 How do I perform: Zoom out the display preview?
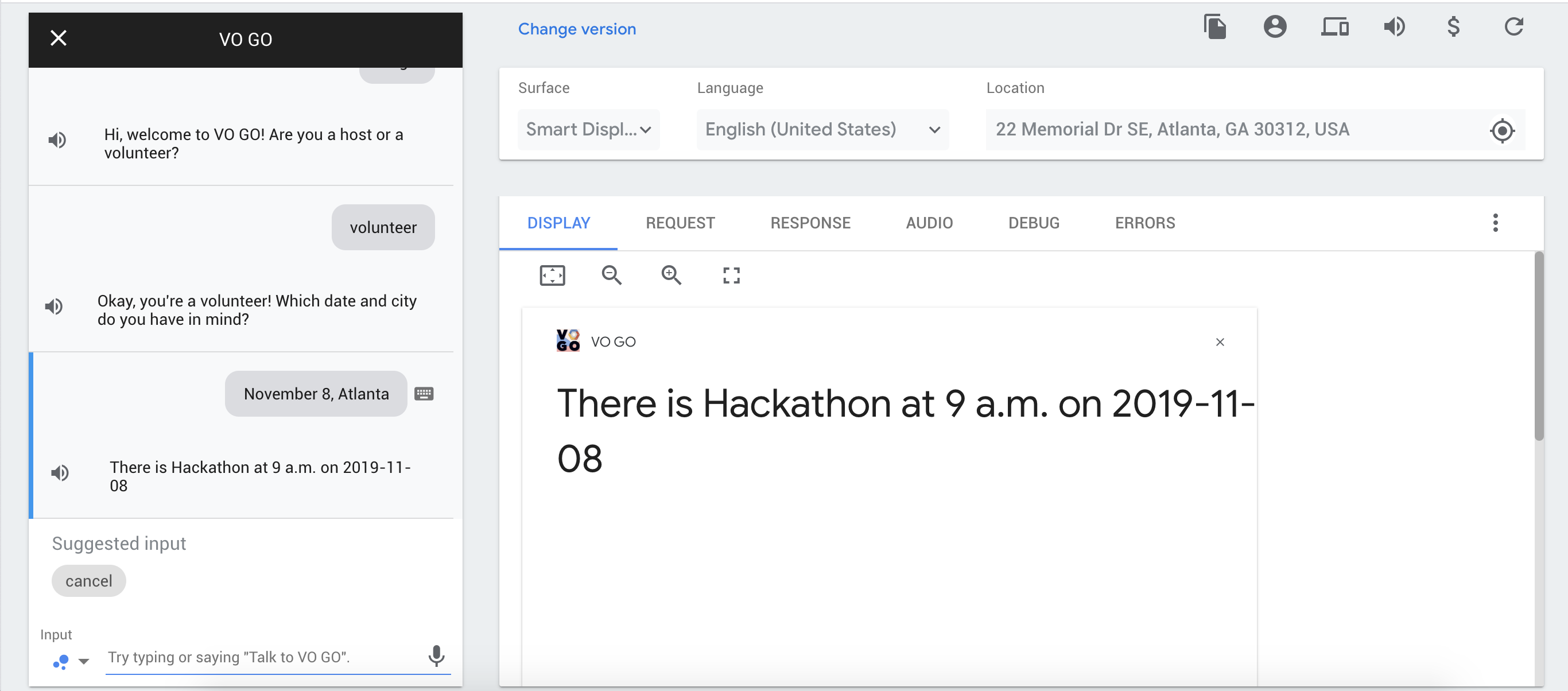tap(611, 275)
